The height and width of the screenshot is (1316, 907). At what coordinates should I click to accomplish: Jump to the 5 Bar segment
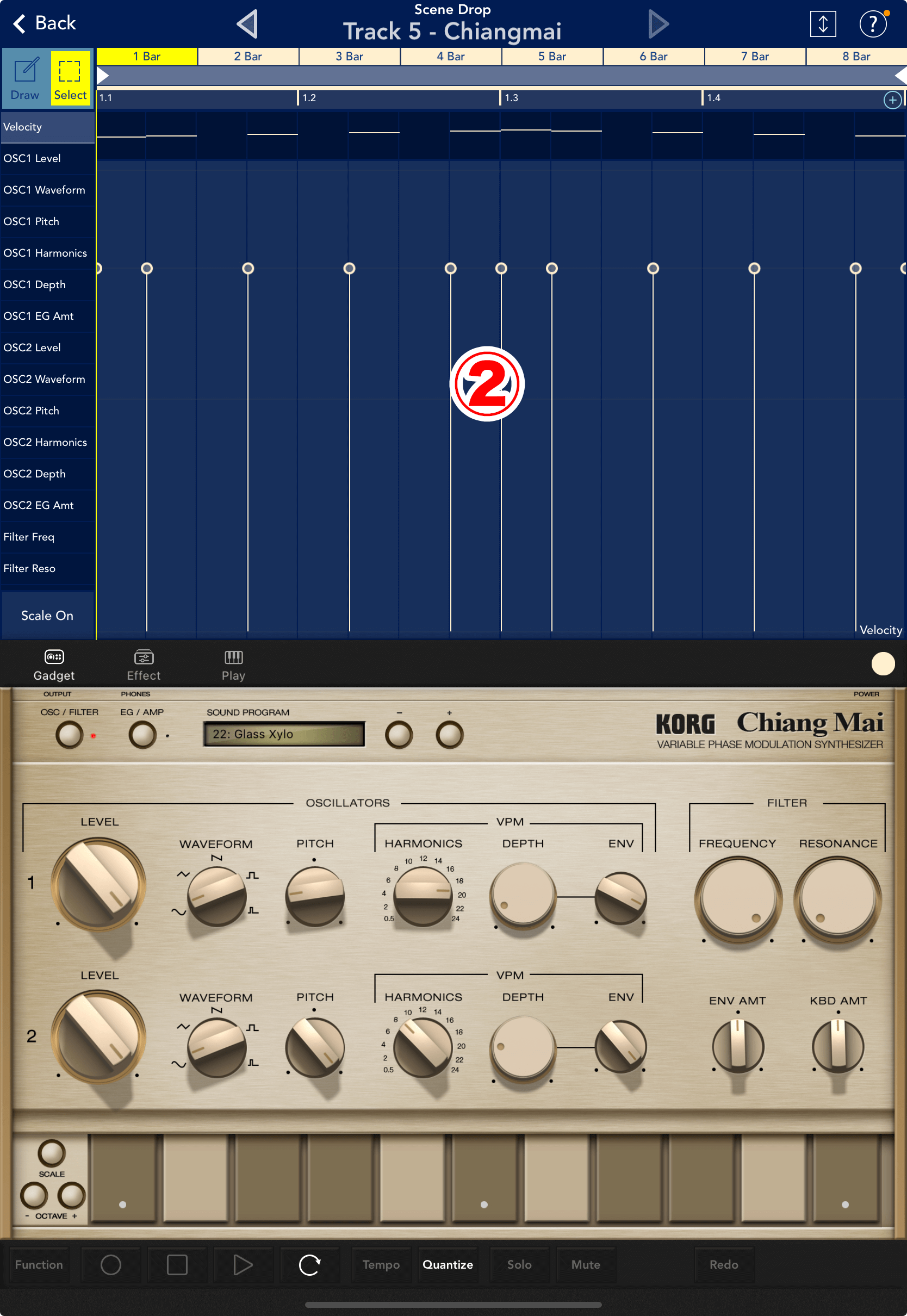pyautogui.click(x=552, y=56)
